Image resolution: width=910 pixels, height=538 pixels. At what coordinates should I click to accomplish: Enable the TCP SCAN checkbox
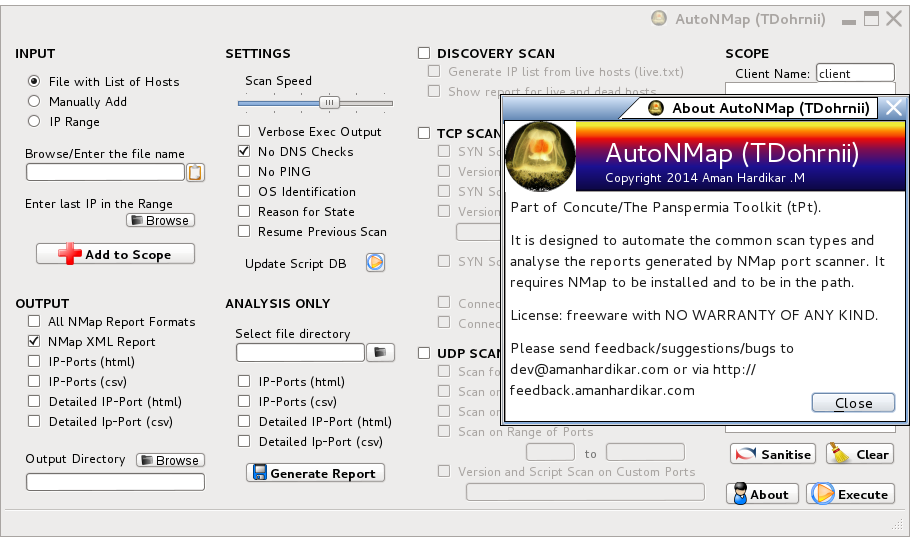click(x=424, y=133)
